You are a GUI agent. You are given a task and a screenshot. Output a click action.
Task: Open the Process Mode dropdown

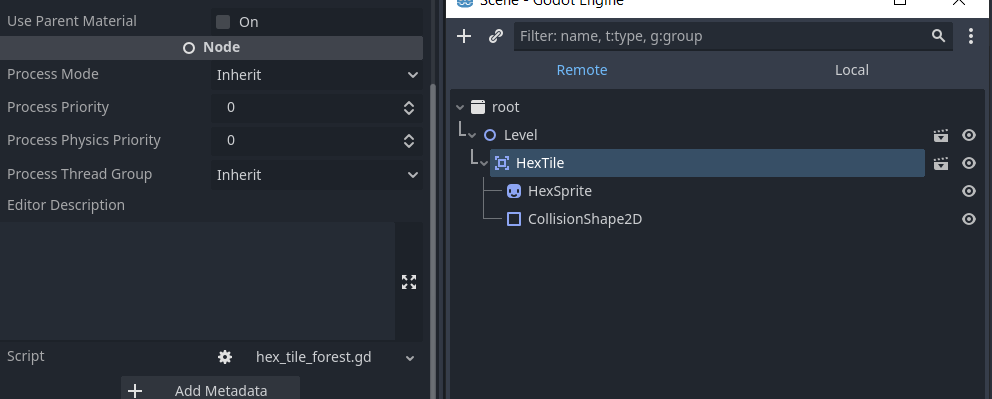click(x=316, y=75)
